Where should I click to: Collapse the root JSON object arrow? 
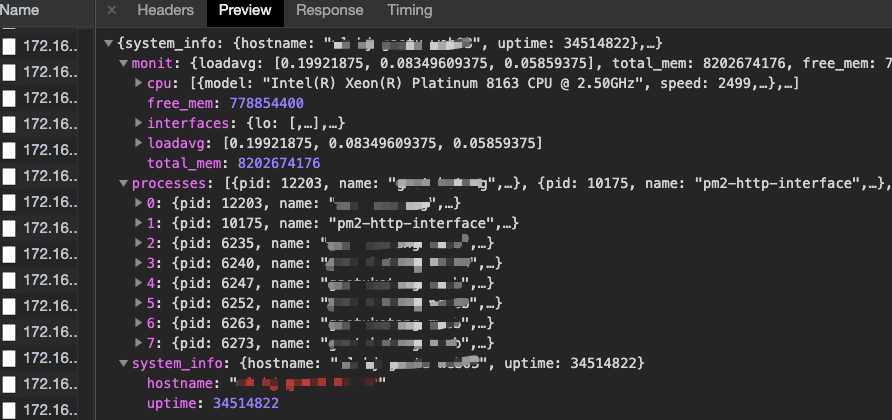(109, 43)
